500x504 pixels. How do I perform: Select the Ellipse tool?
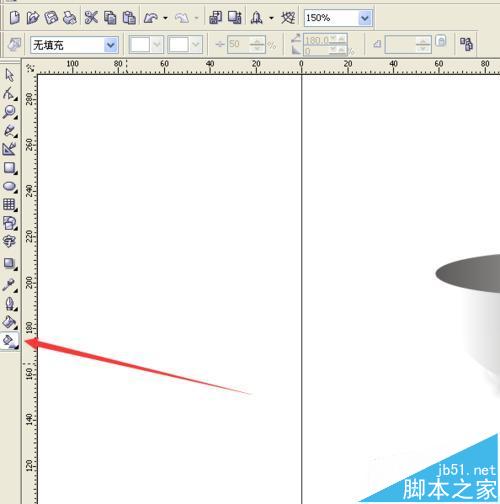[x=10, y=186]
